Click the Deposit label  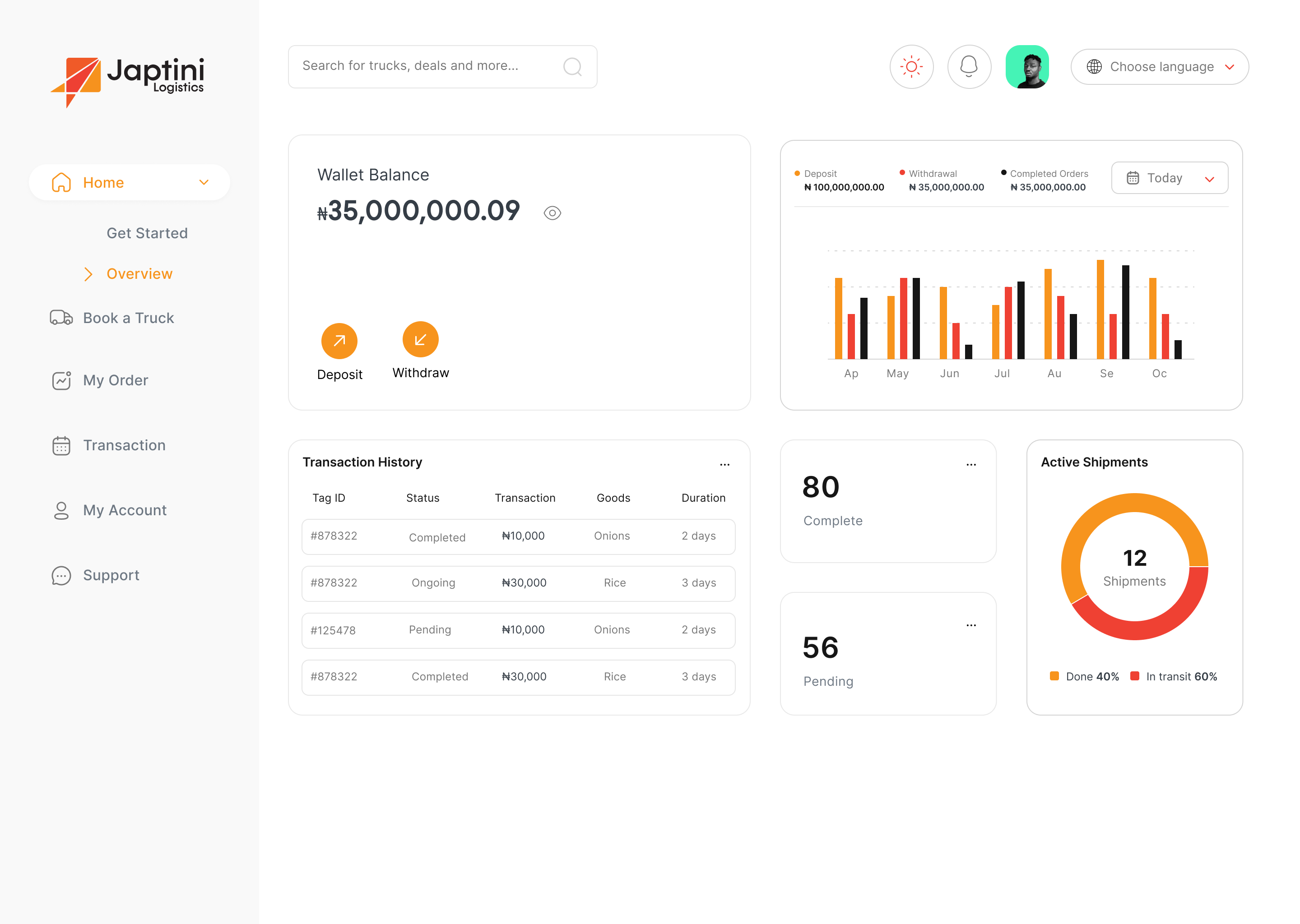339,374
